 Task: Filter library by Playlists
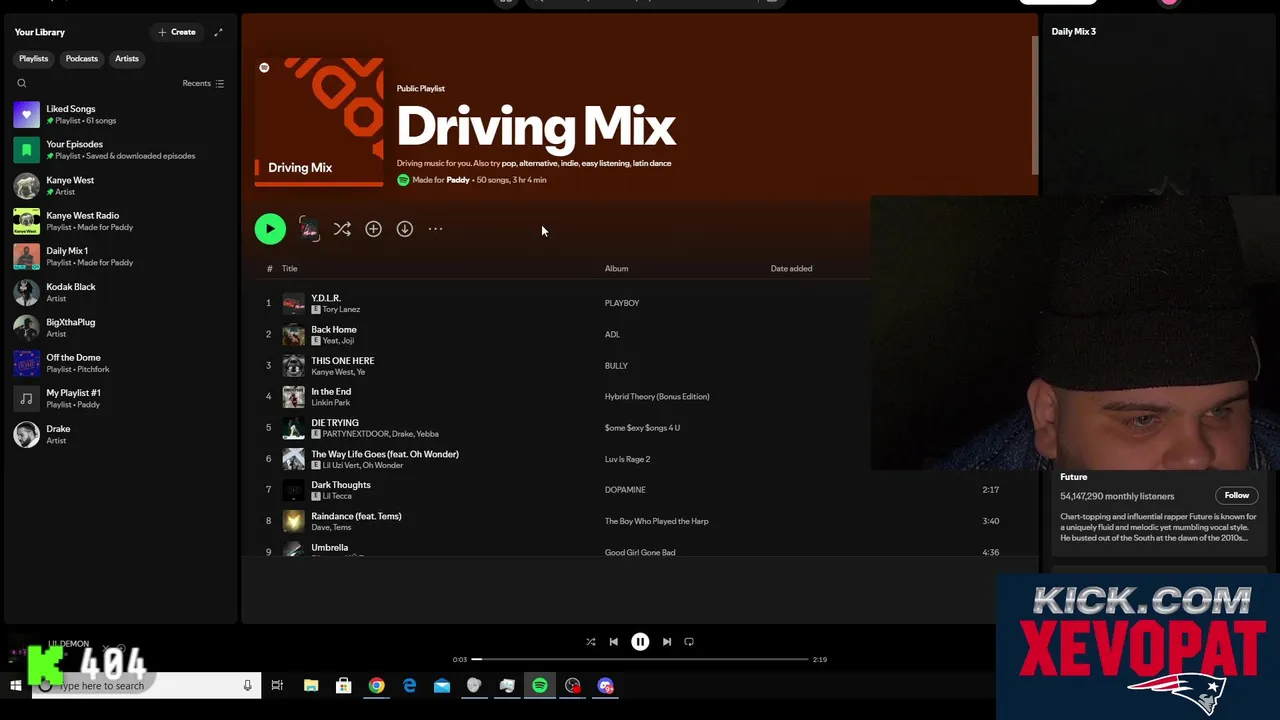pyautogui.click(x=33, y=59)
